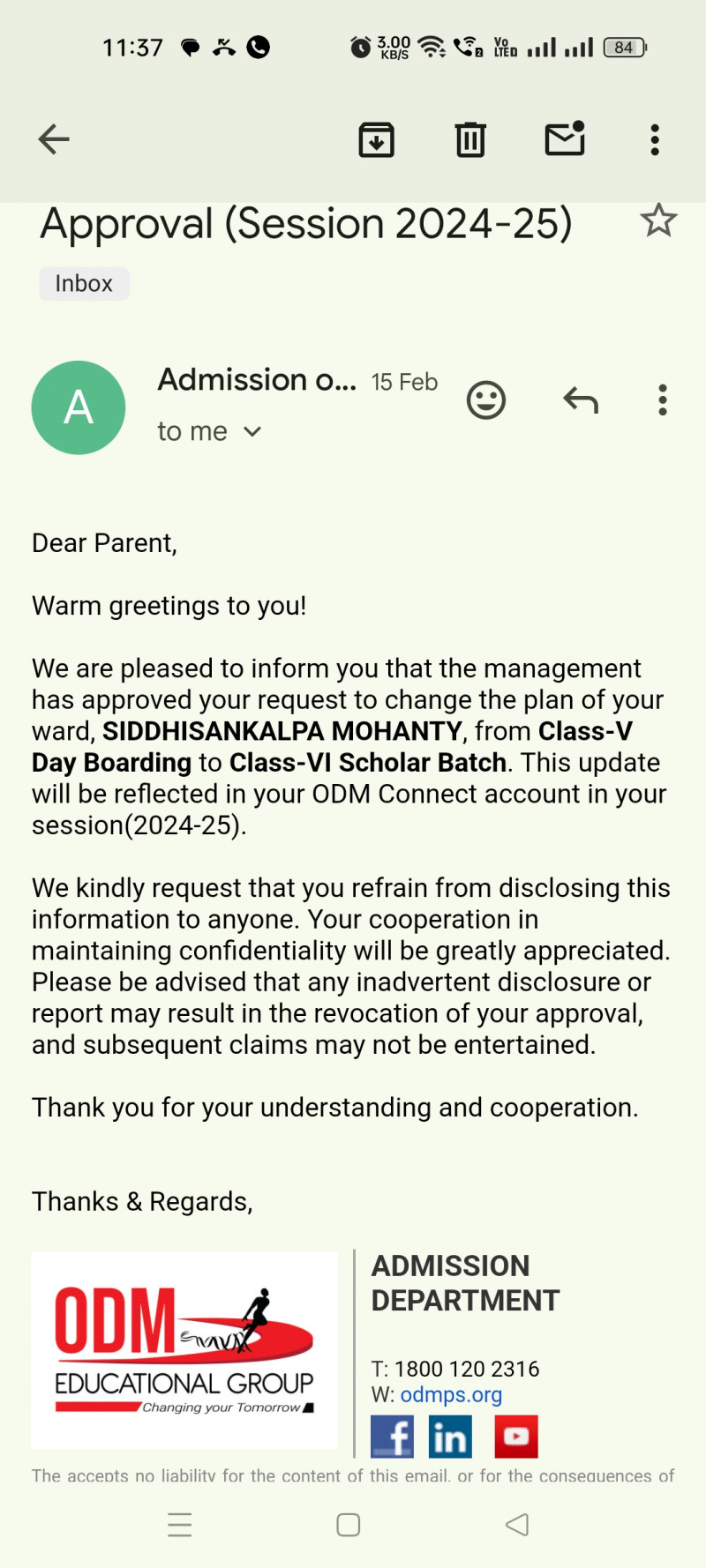Add an emoji reaction
The image size is (706, 1568).
486,400
